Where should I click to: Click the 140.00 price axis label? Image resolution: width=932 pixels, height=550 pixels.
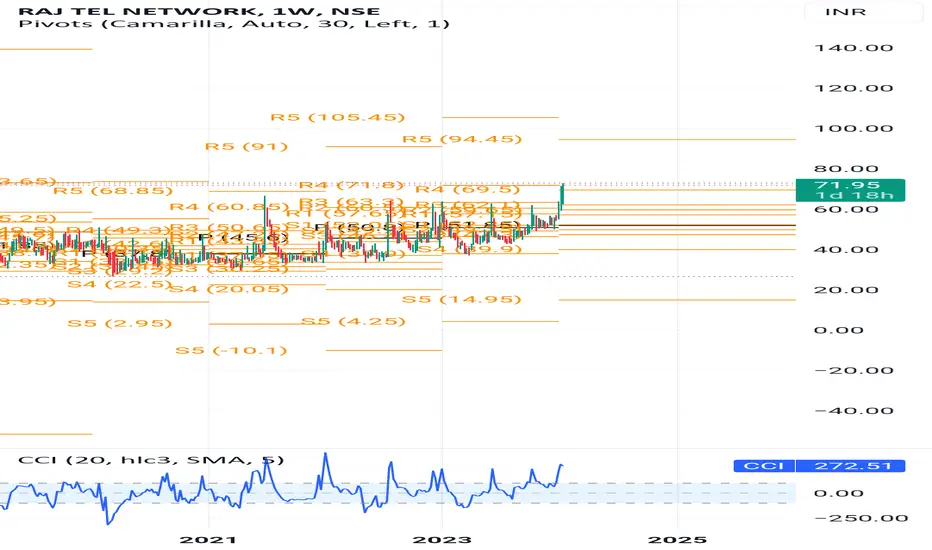854,48
